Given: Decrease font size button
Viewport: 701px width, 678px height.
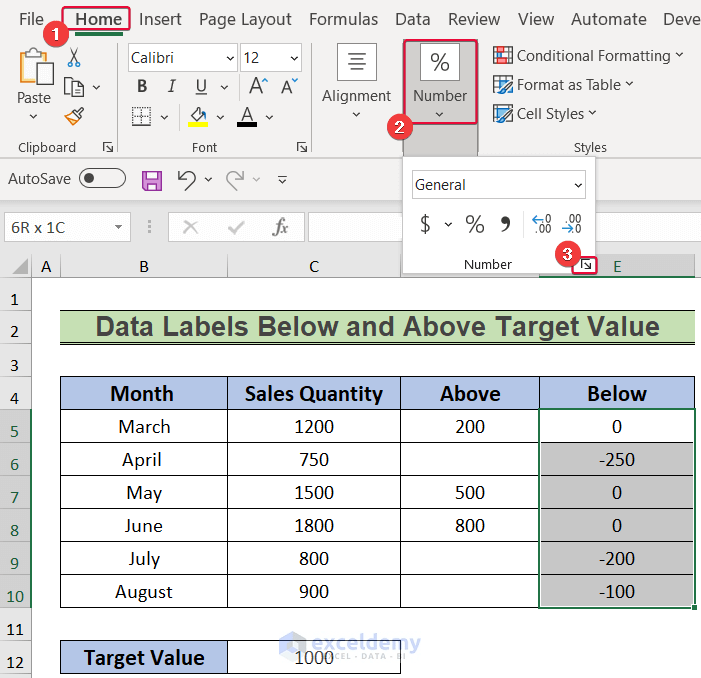Looking at the screenshot, I should tap(289, 86).
